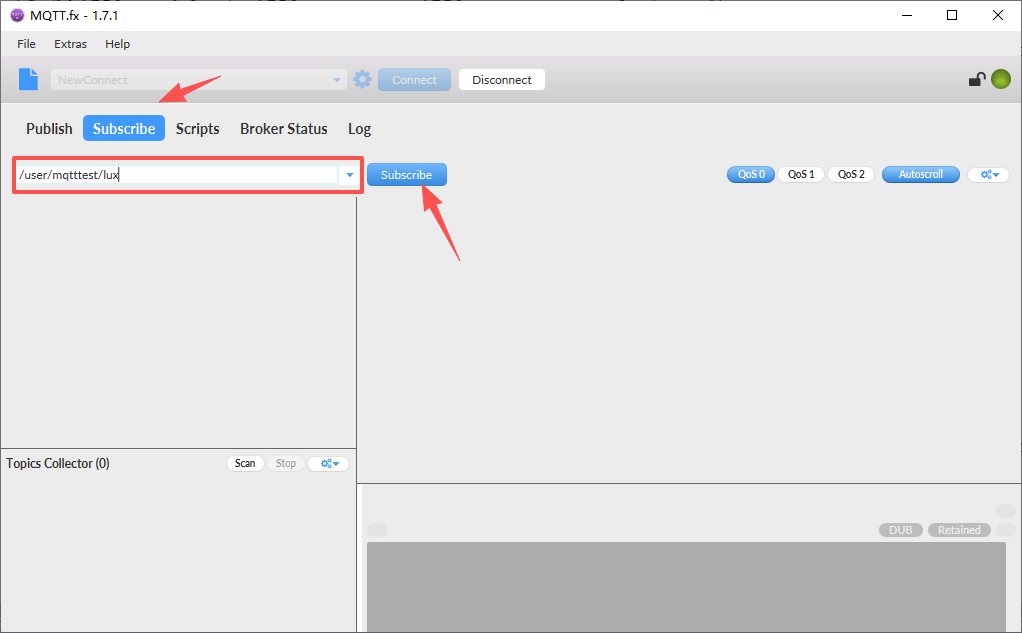Viewport: 1022px width, 633px height.
Task: Select QoS 2 level
Action: coord(851,175)
